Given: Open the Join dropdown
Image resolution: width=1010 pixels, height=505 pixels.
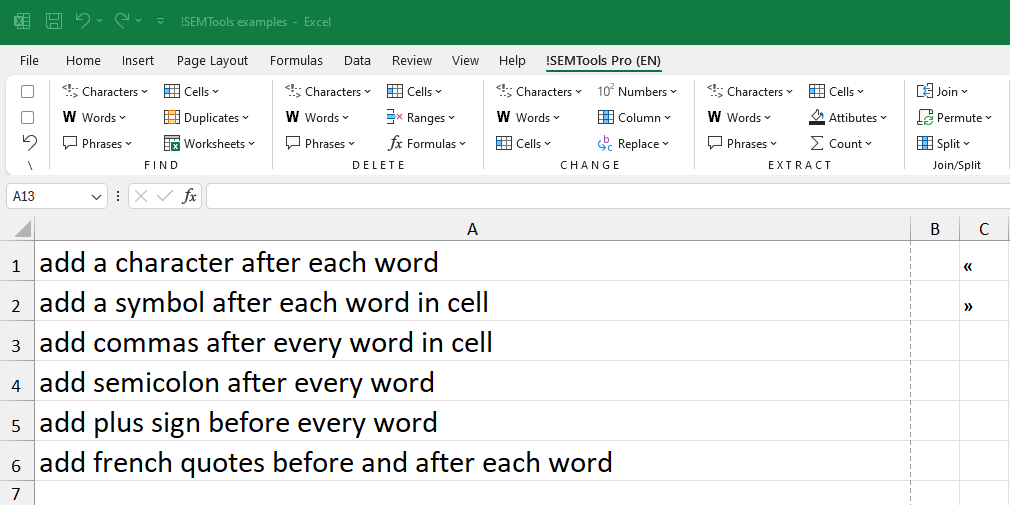Looking at the screenshot, I should coord(942,91).
